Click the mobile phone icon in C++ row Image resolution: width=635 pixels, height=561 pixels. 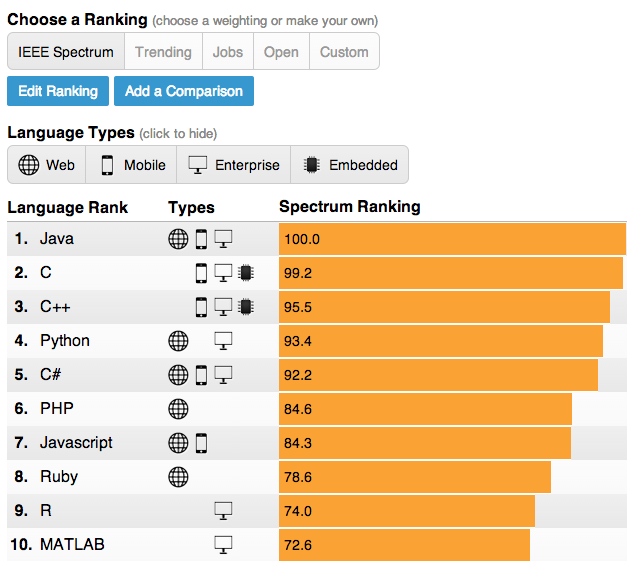pyautogui.click(x=201, y=307)
